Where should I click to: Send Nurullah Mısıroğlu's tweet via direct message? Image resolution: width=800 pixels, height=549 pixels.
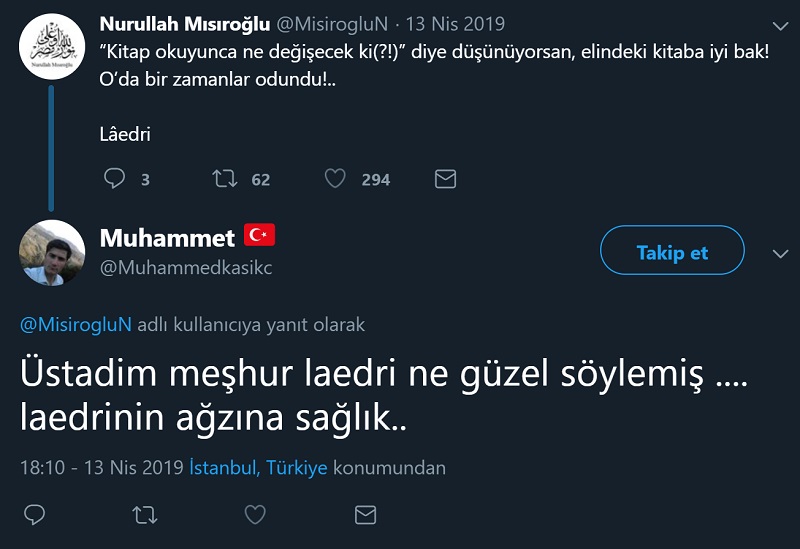point(445,179)
